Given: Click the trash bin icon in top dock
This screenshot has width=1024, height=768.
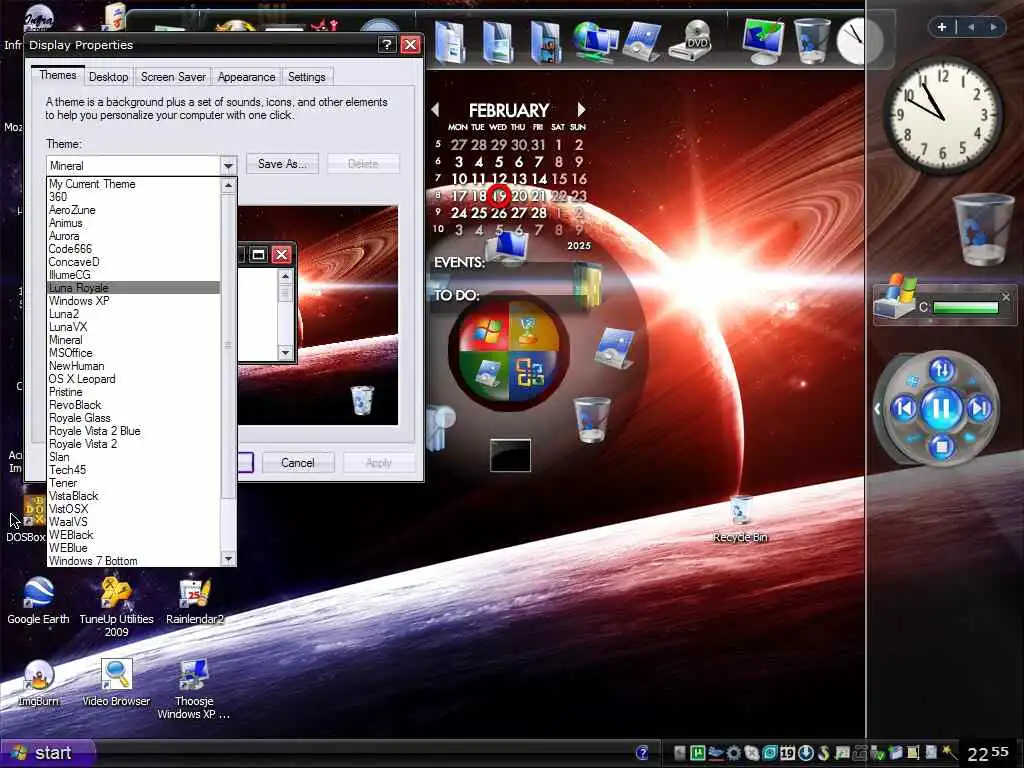Looking at the screenshot, I should point(812,41).
